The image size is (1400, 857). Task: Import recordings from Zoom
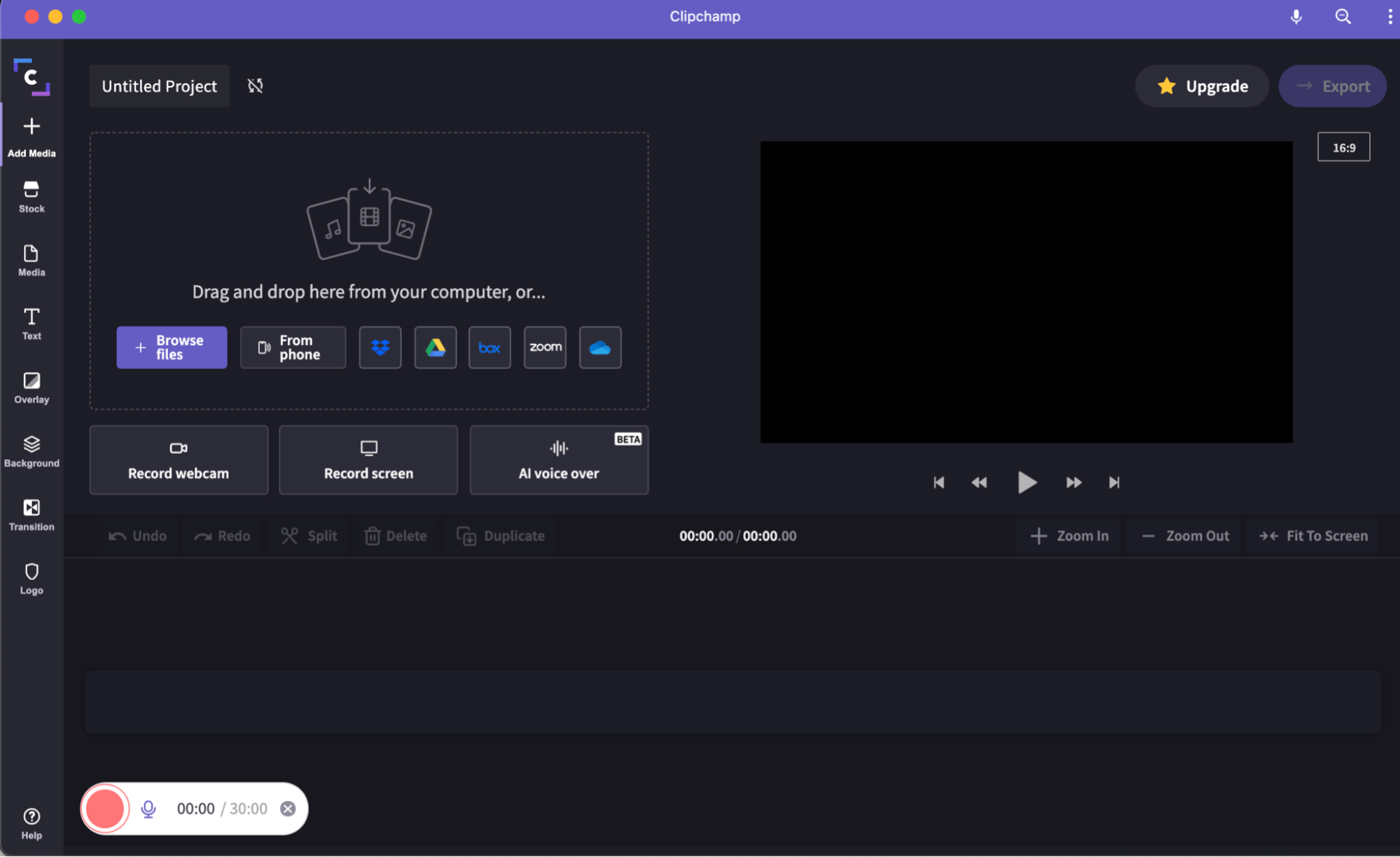[545, 348]
